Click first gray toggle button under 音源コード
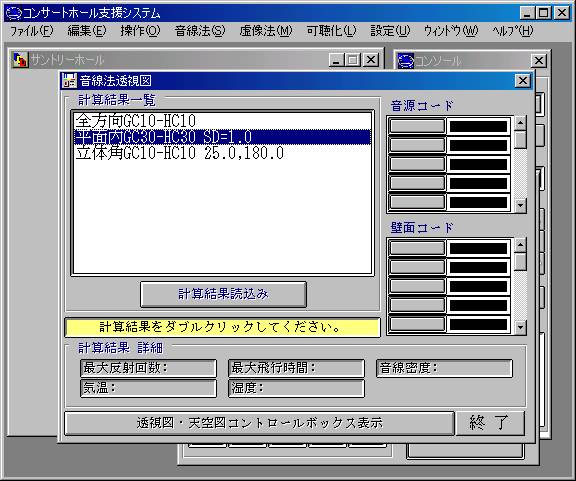The width and height of the screenshot is (576, 481). [x=417, y=126]
